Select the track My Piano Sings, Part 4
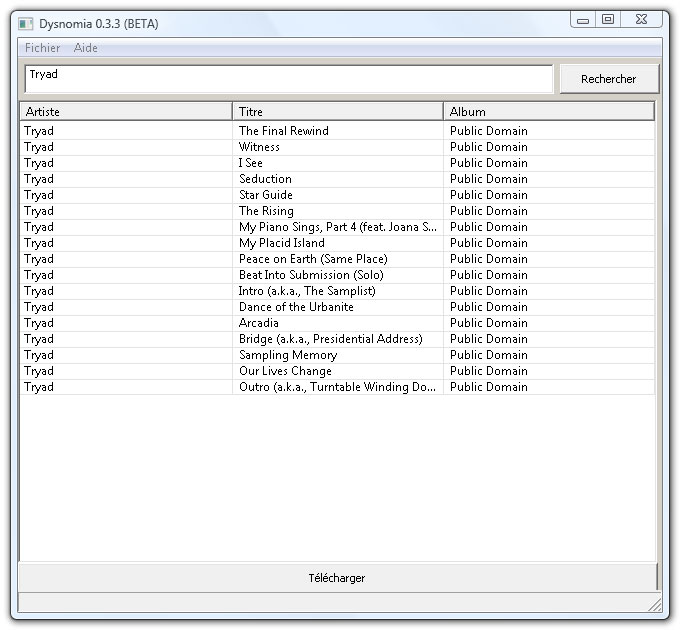The width and height of the screenshot is (680, 630). pyautogui.click(x=338, y=227)
